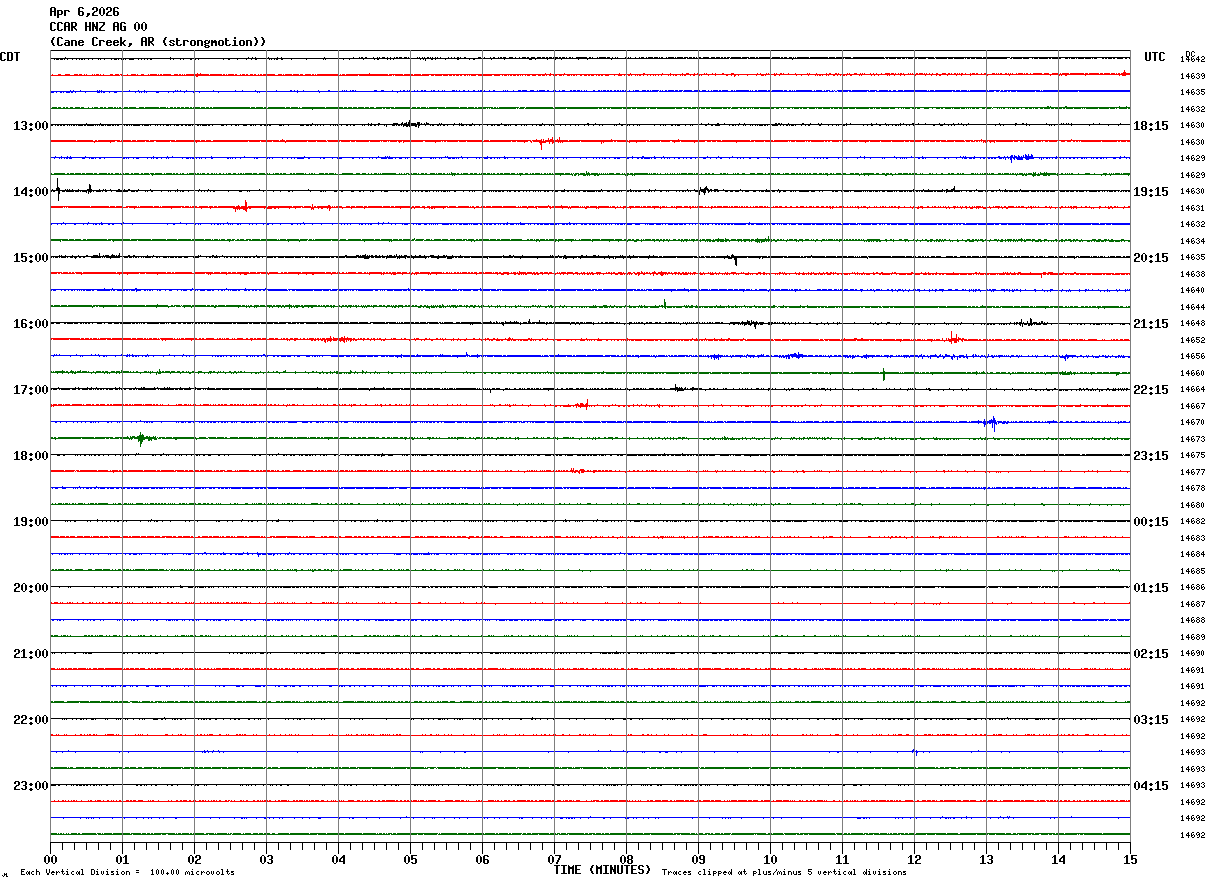1210x886 pixels.
Task: Click the '14:00' CDT hour label
Action: pyautogui.click(x=30, y=191)
